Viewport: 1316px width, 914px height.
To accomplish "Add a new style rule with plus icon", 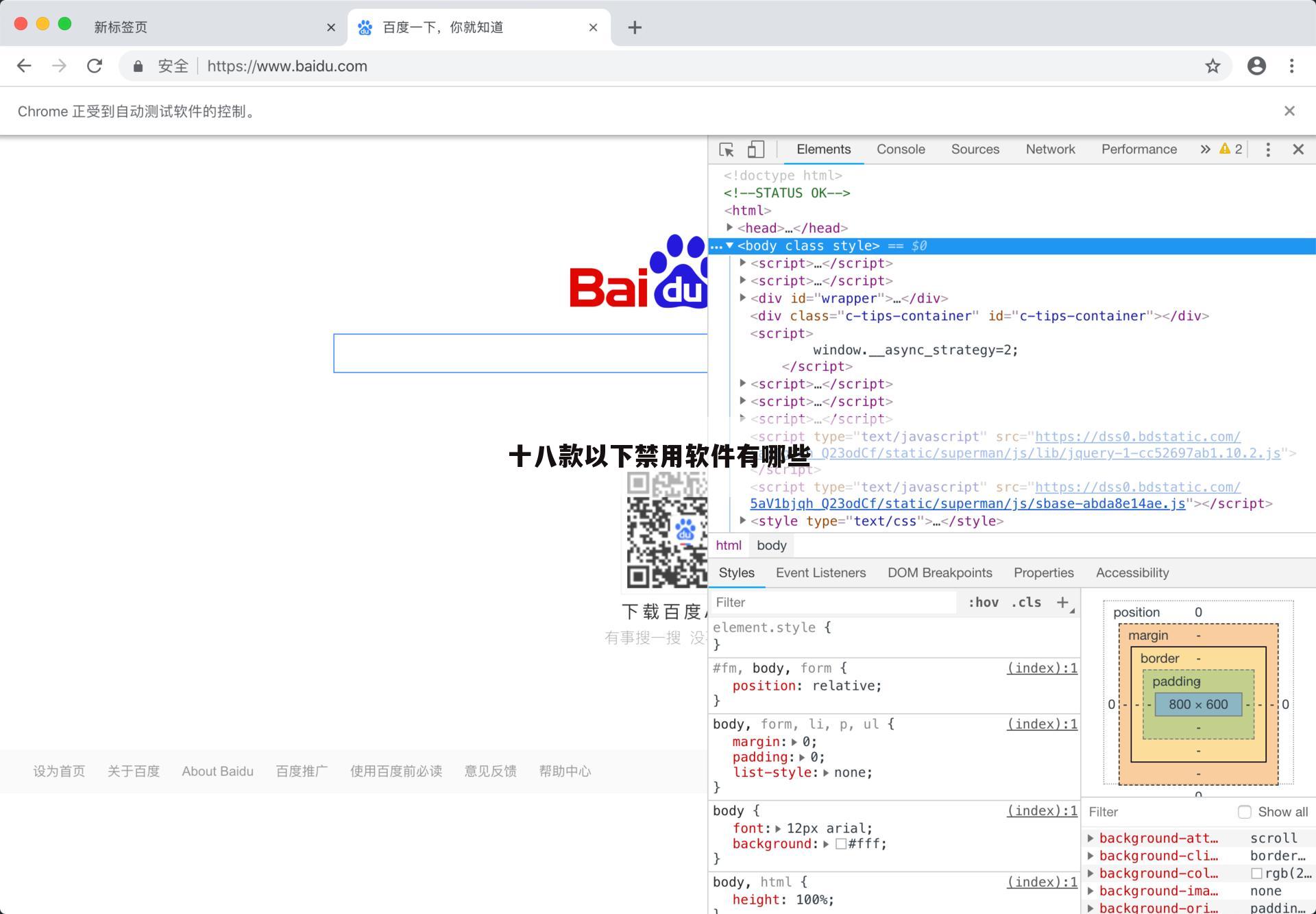I will (x=1063, y=602).
